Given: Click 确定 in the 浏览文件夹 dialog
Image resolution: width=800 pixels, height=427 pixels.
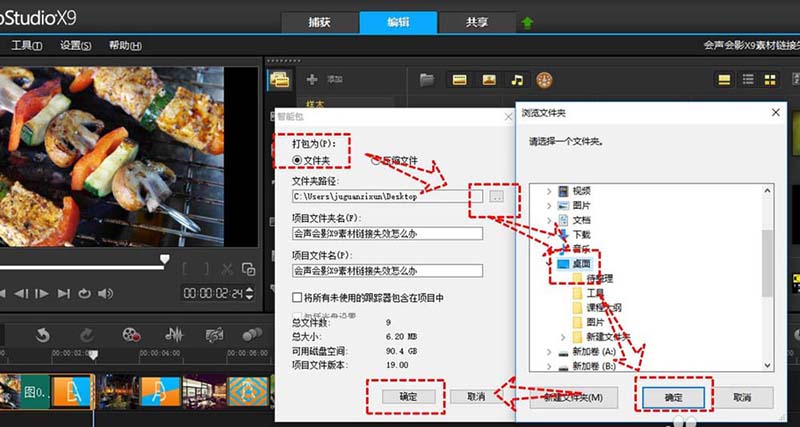Looking at the screenshot, I should (x=673, y=397).
